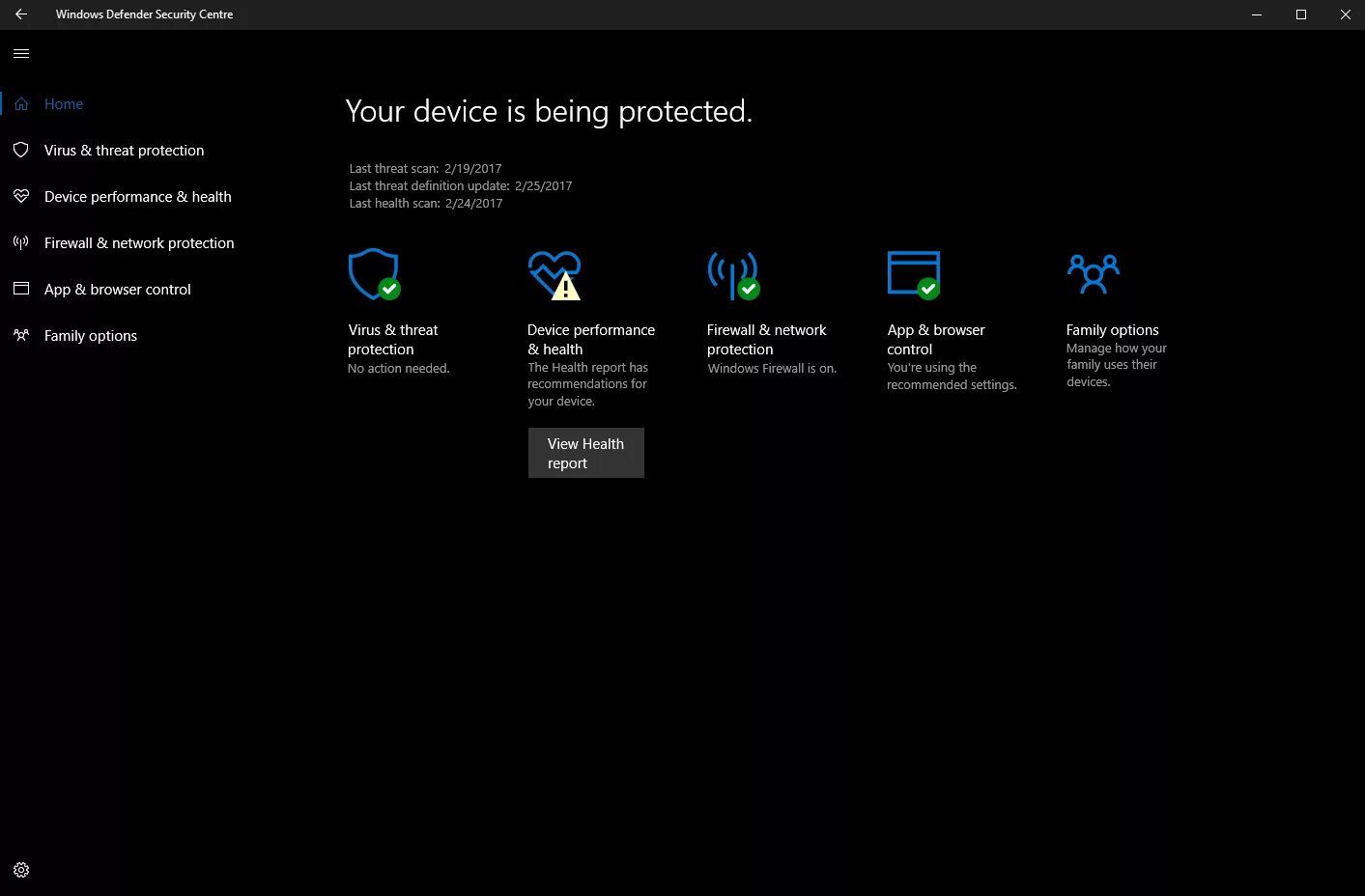
Task: Open Virus & threat protection sidebar item
Action: (x=124, y=150)
